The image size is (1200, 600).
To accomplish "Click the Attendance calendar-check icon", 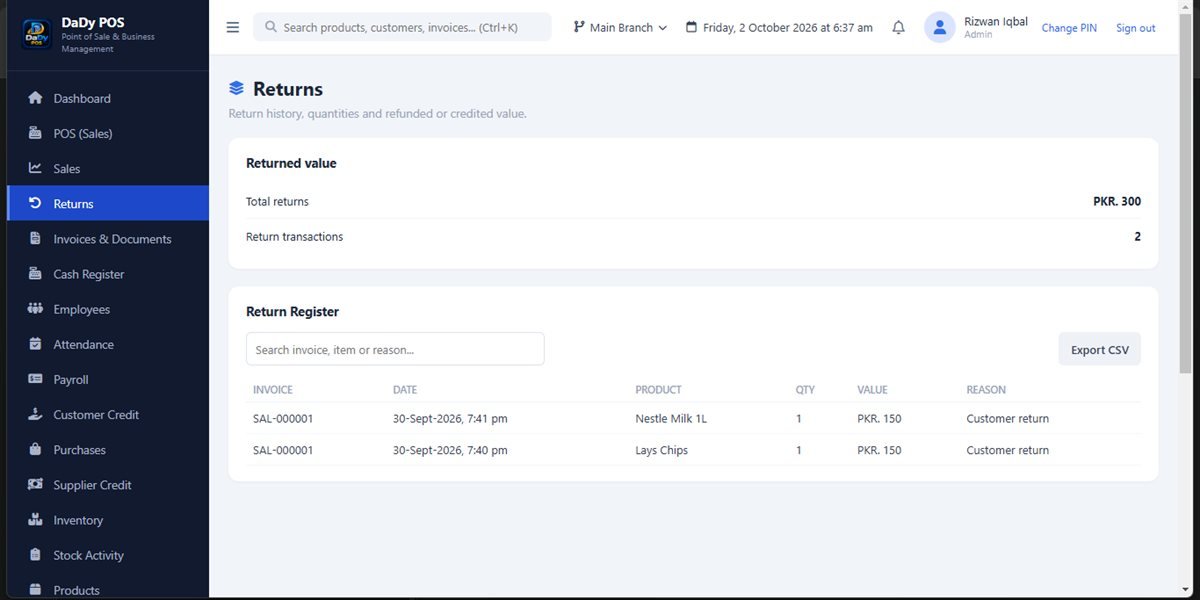I will point(36,344).
